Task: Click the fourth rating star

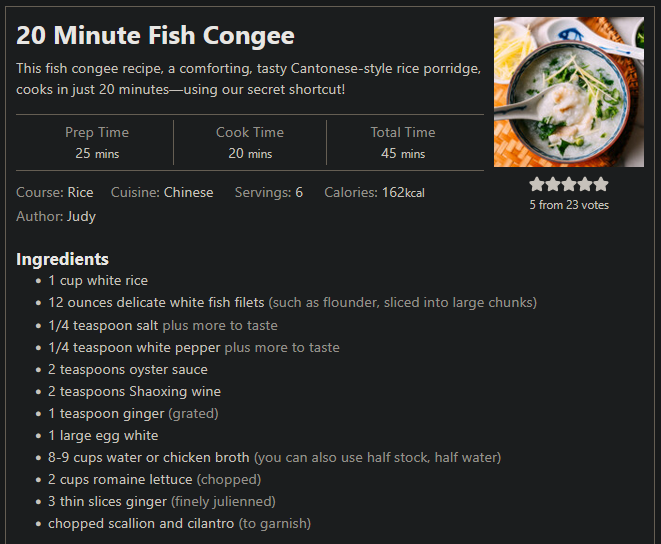Action: (x=585, y=184)
